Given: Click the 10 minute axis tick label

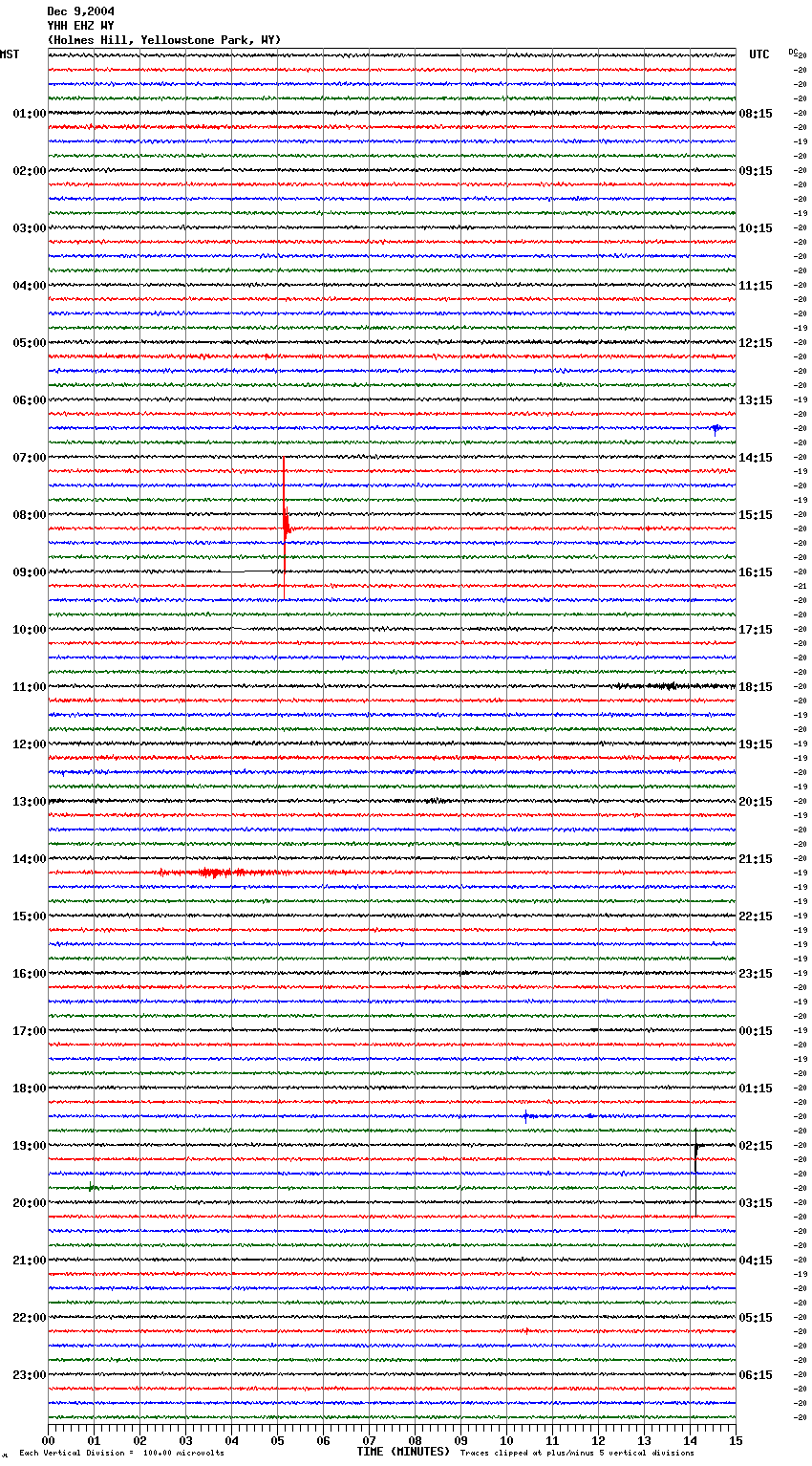Looking at the screenshot, I should [x=506, y=1440].
